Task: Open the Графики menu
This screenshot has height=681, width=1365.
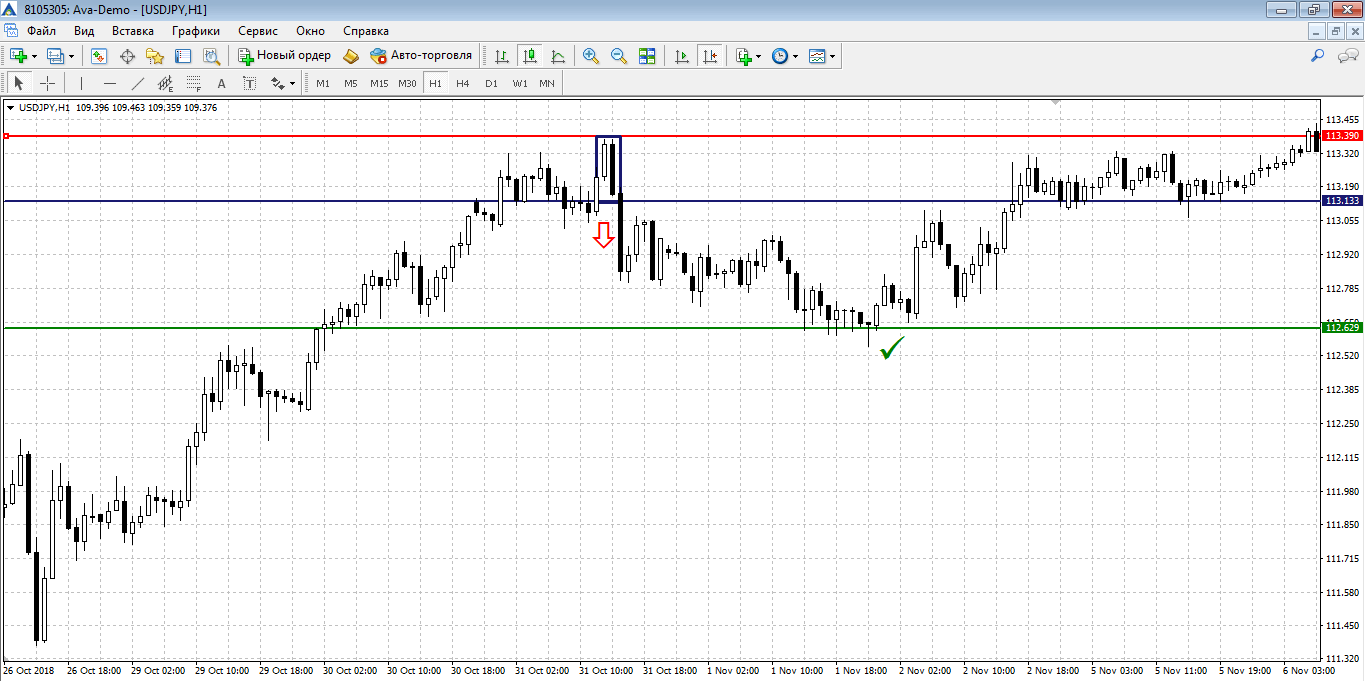Action: click(196, 31)
